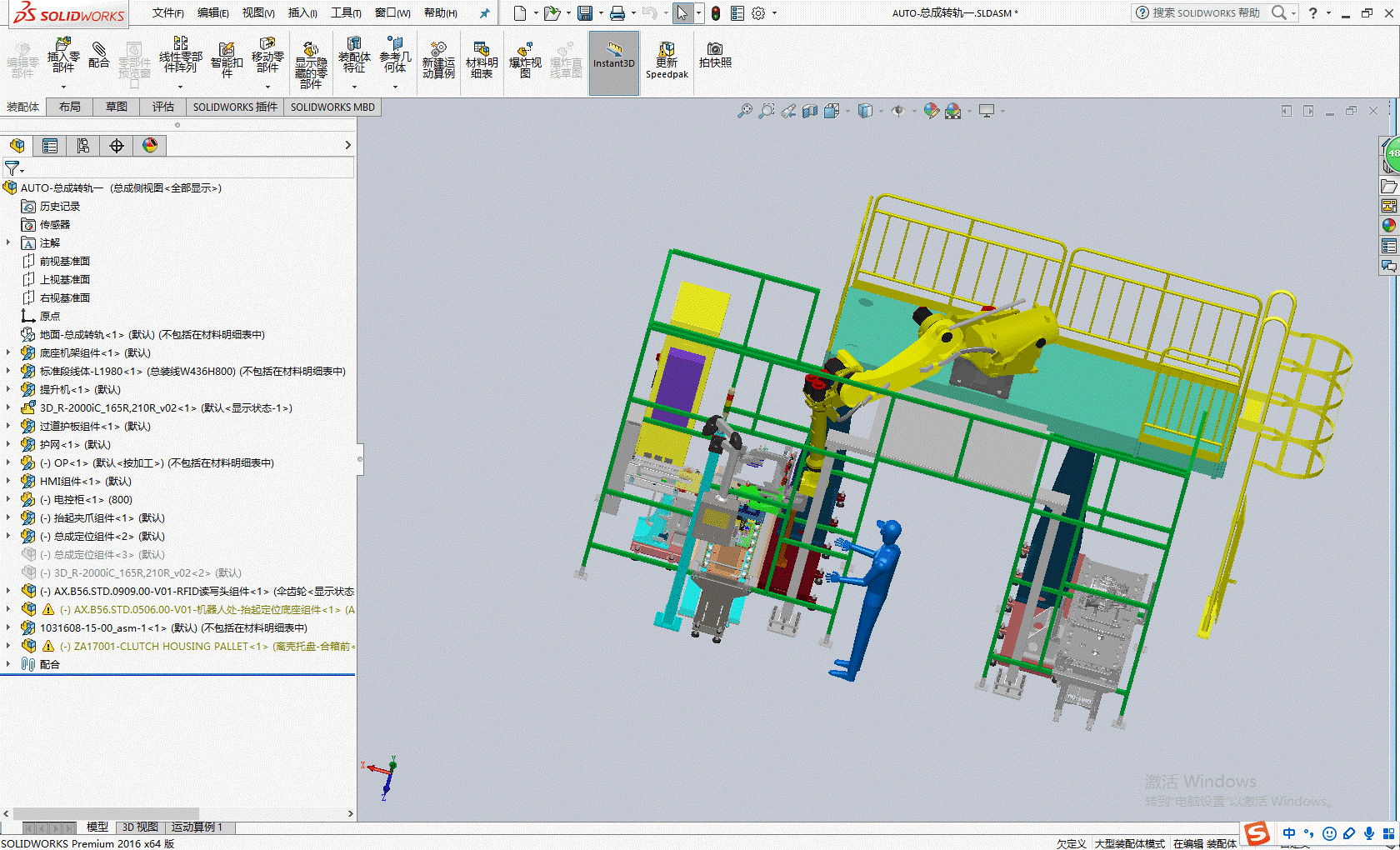Switch to the 评估 tab
The image size is (1400, 850).
163,107
